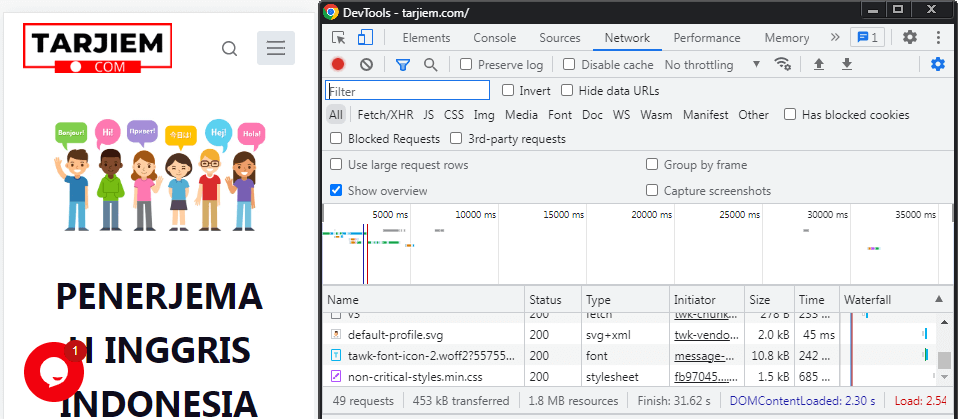Click the export HAR download icon
The image size is (958, 419).
(x=847, y=64)
